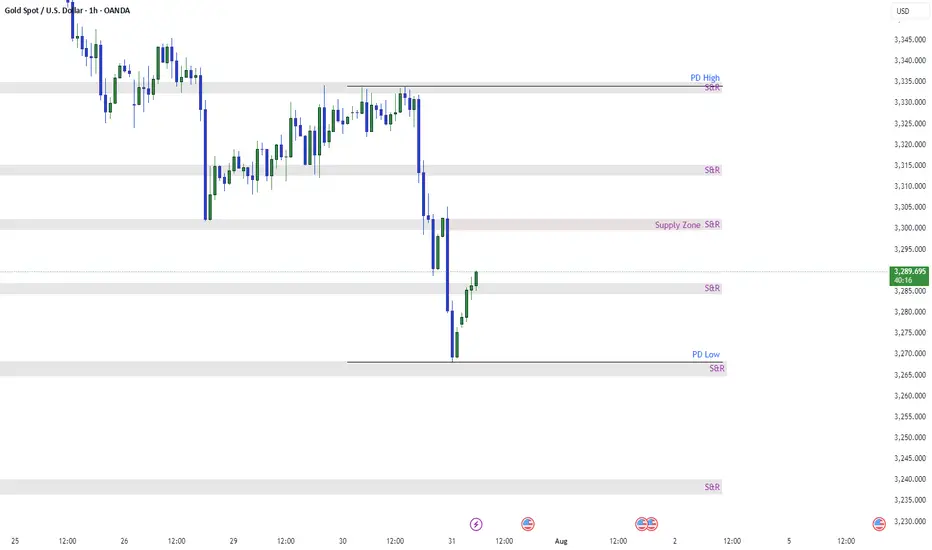The image size is (932, 550).
Task: Open the US flag event icon beside the price axis
Action: click(x=879, y=524)
